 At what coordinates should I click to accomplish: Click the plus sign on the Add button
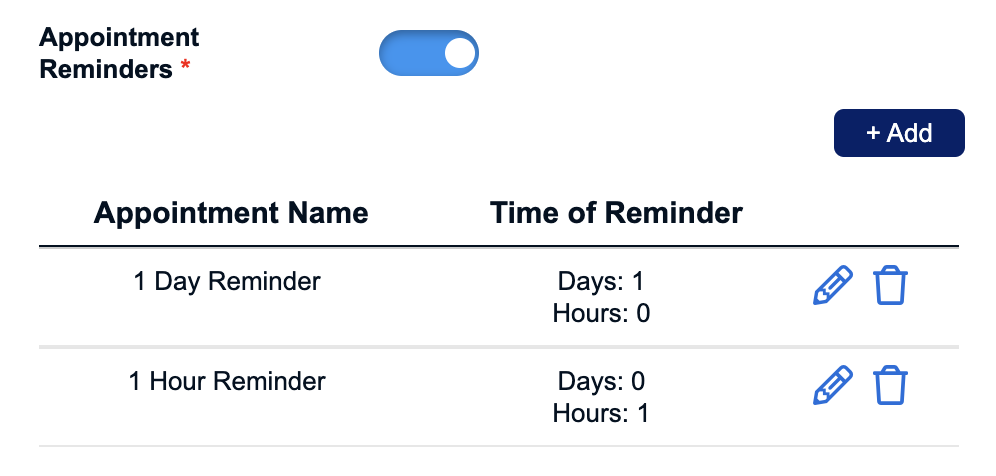coord(873,133)
